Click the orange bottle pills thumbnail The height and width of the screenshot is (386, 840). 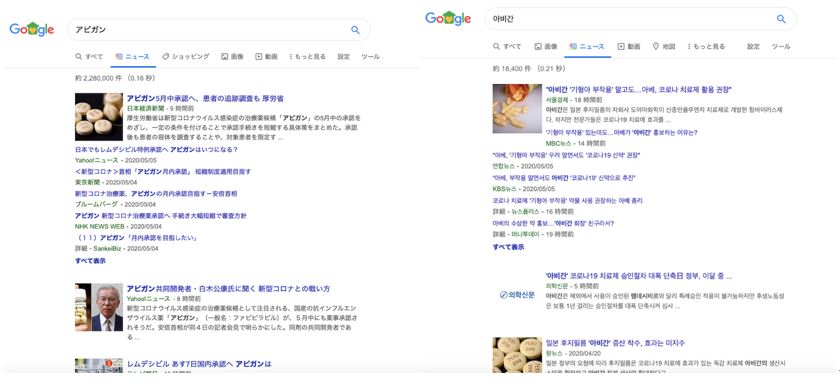click(x=517, y=109)
